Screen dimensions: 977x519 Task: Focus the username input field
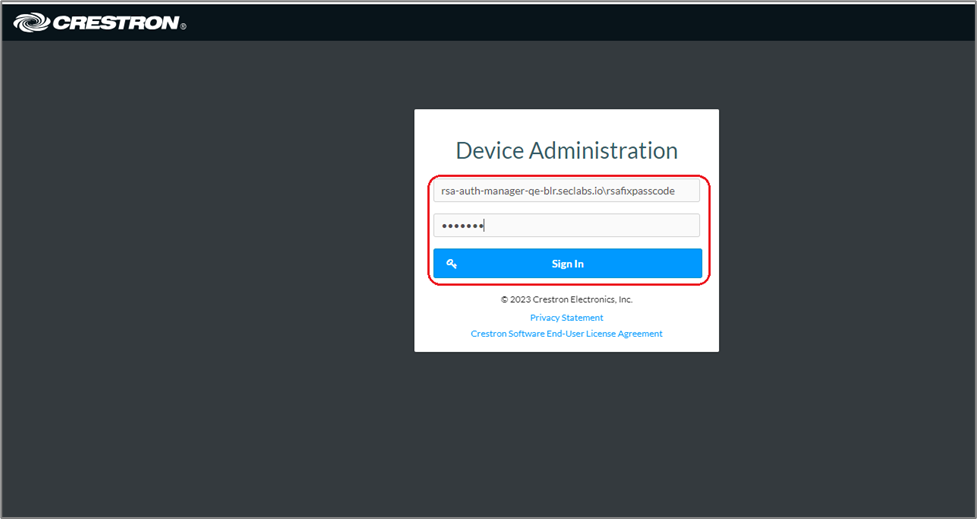tap(566, 190)
